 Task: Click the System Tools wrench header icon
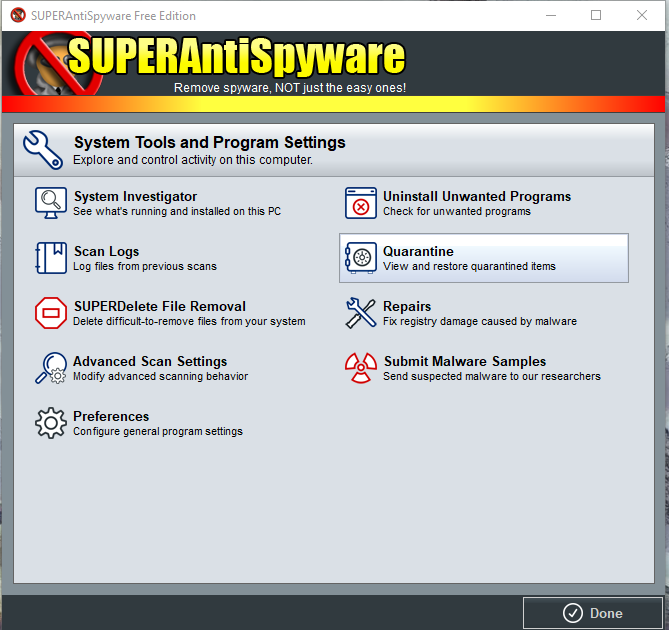pos(43,150)
